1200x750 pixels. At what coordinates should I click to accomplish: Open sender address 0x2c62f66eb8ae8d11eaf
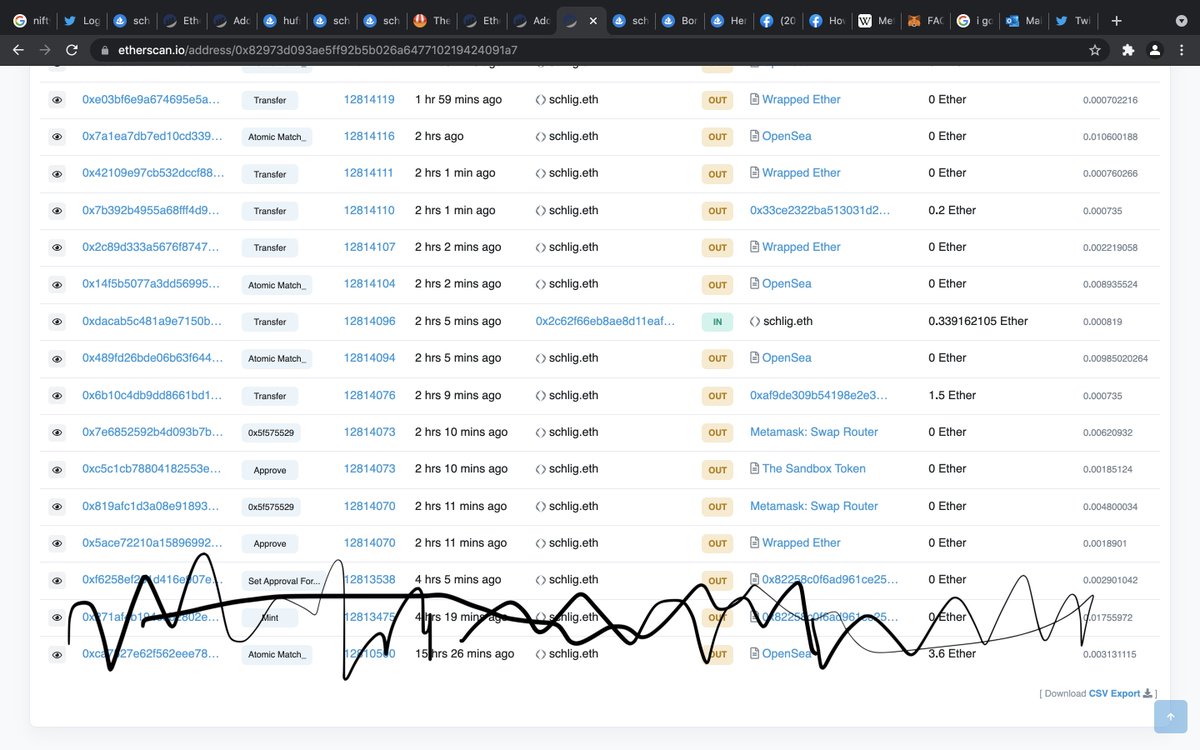[606, 322]
